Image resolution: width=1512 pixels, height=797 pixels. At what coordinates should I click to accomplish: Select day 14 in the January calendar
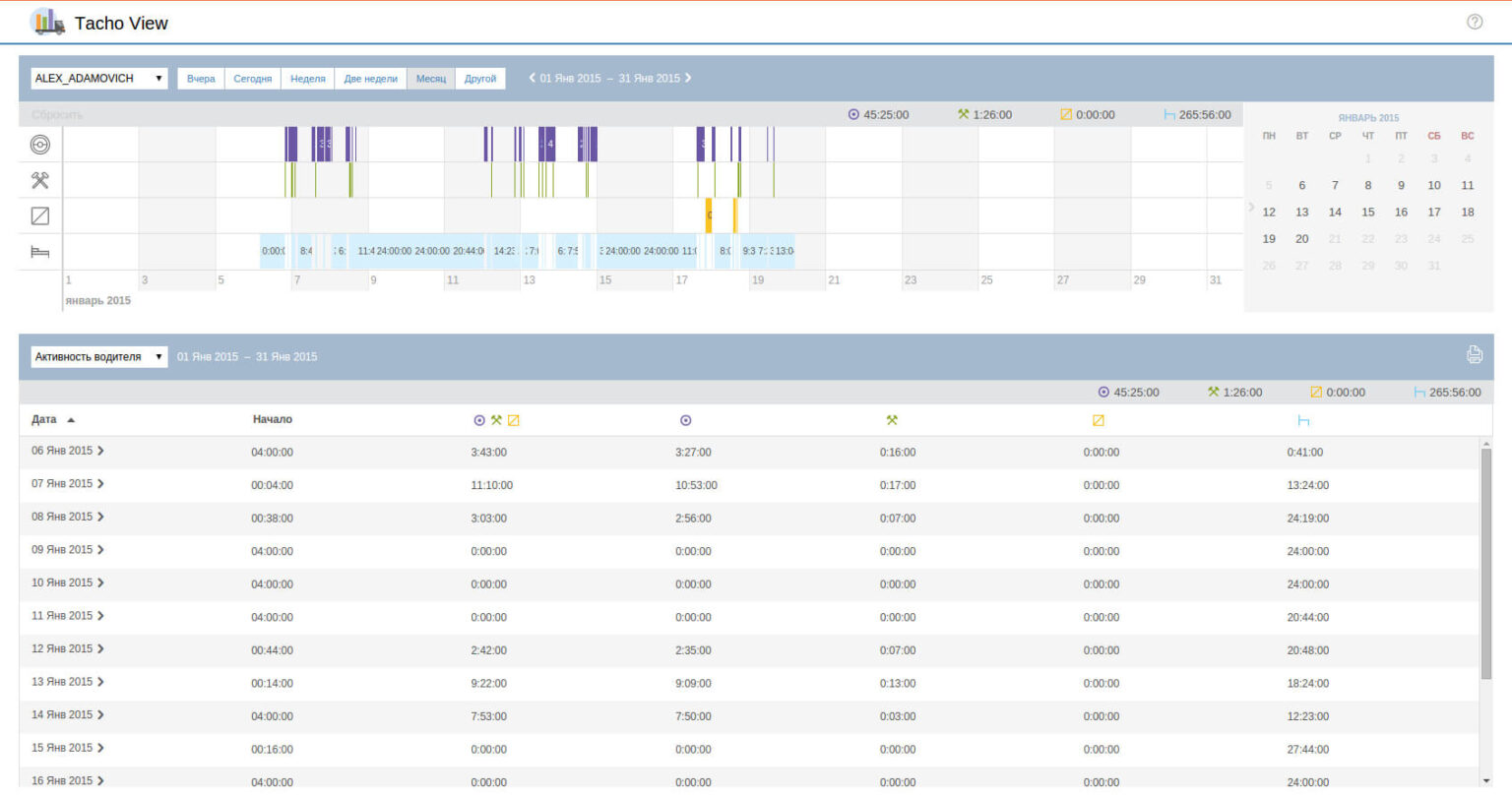pyautogui.click(x=1335, y=213)
